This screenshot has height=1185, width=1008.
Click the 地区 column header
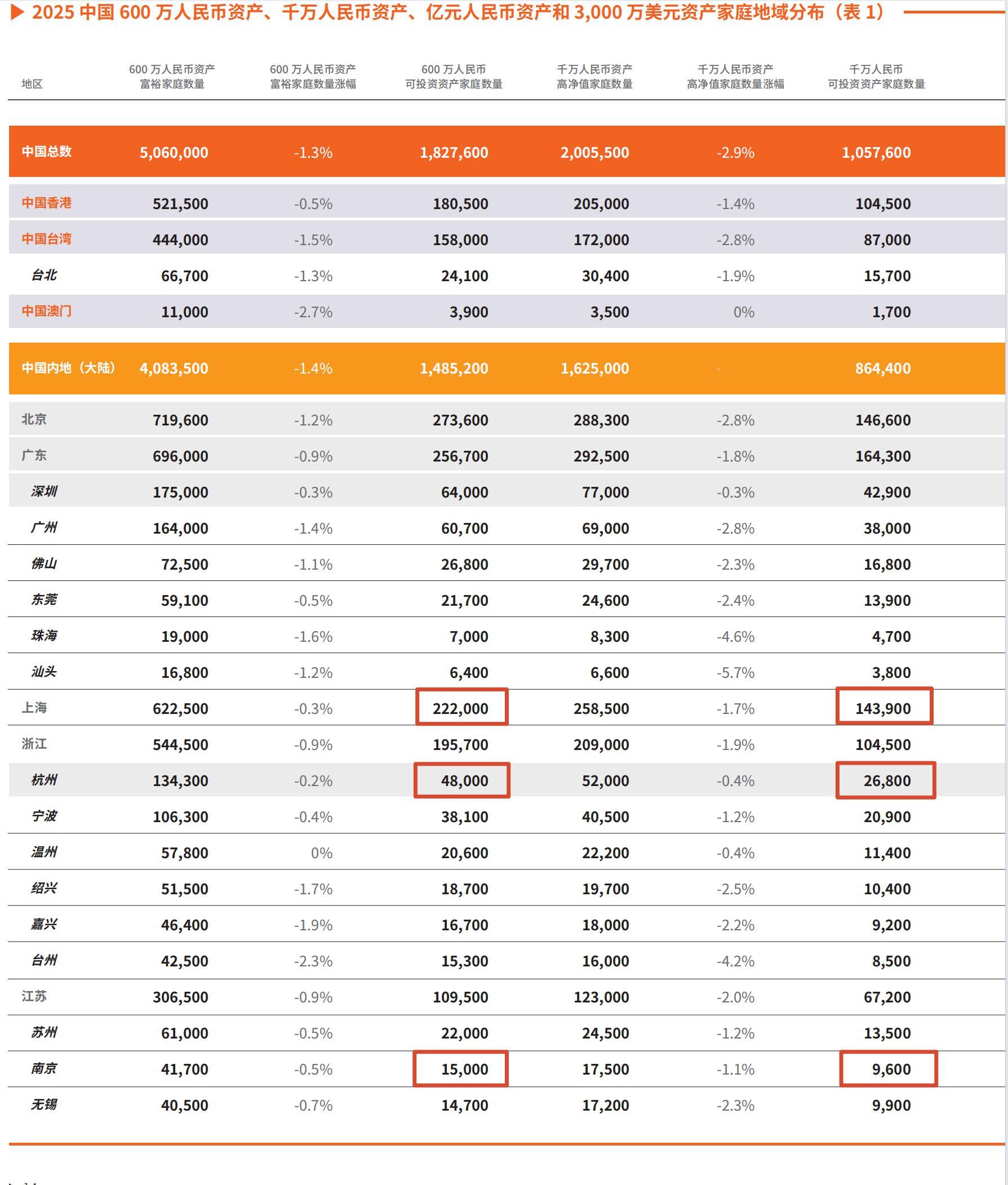pos(33,84)
